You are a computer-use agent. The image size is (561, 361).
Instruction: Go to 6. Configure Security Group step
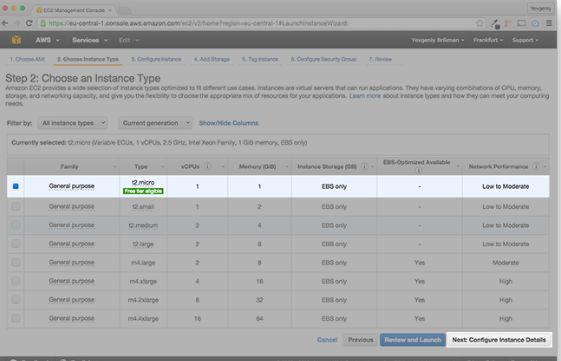click(323, 59)
